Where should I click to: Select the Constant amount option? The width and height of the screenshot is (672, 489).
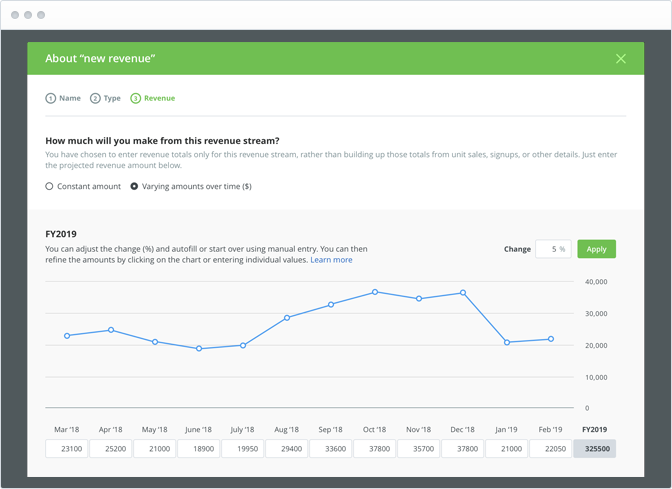point(50,186)
